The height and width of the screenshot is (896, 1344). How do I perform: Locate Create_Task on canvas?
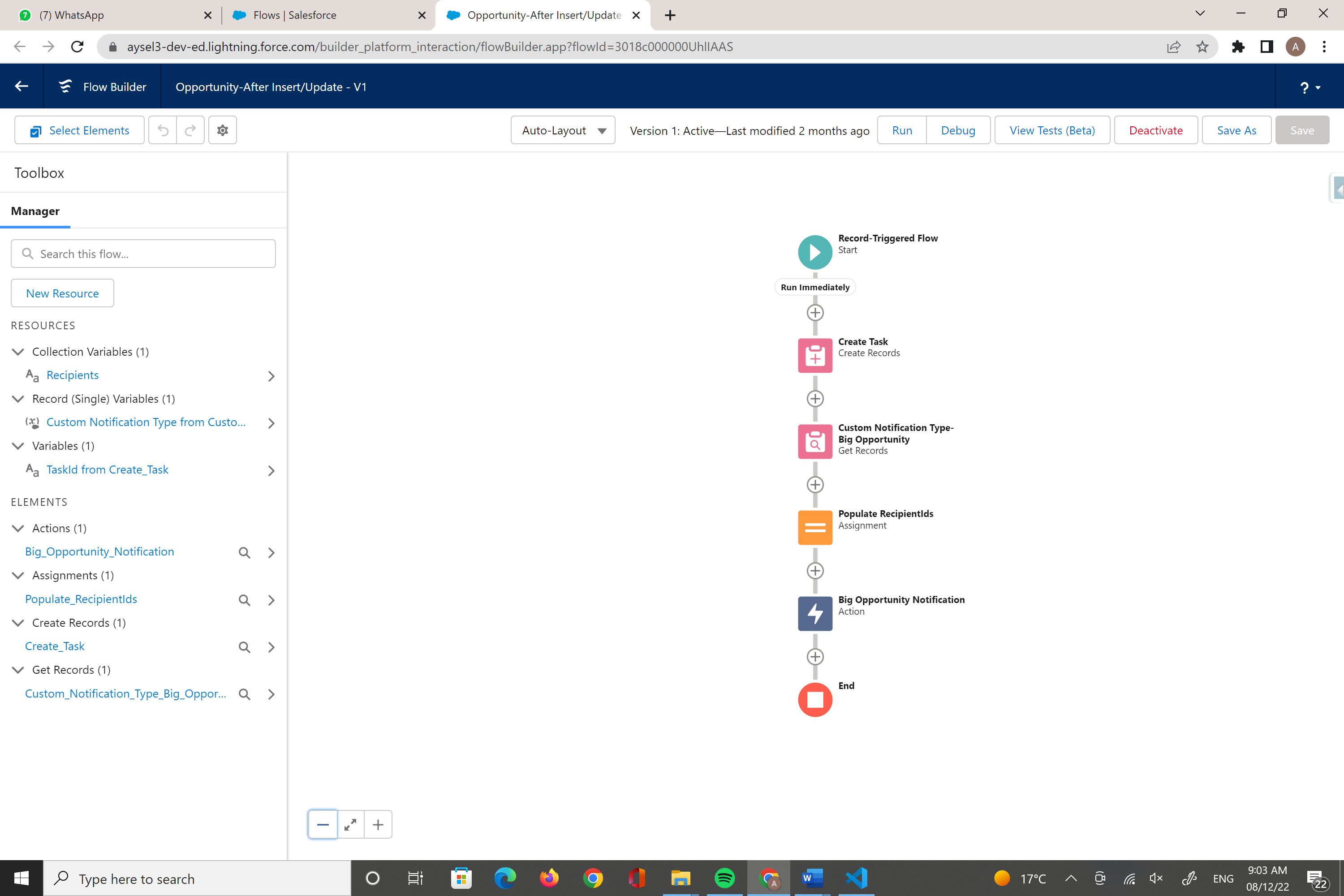tap(244, 647)
